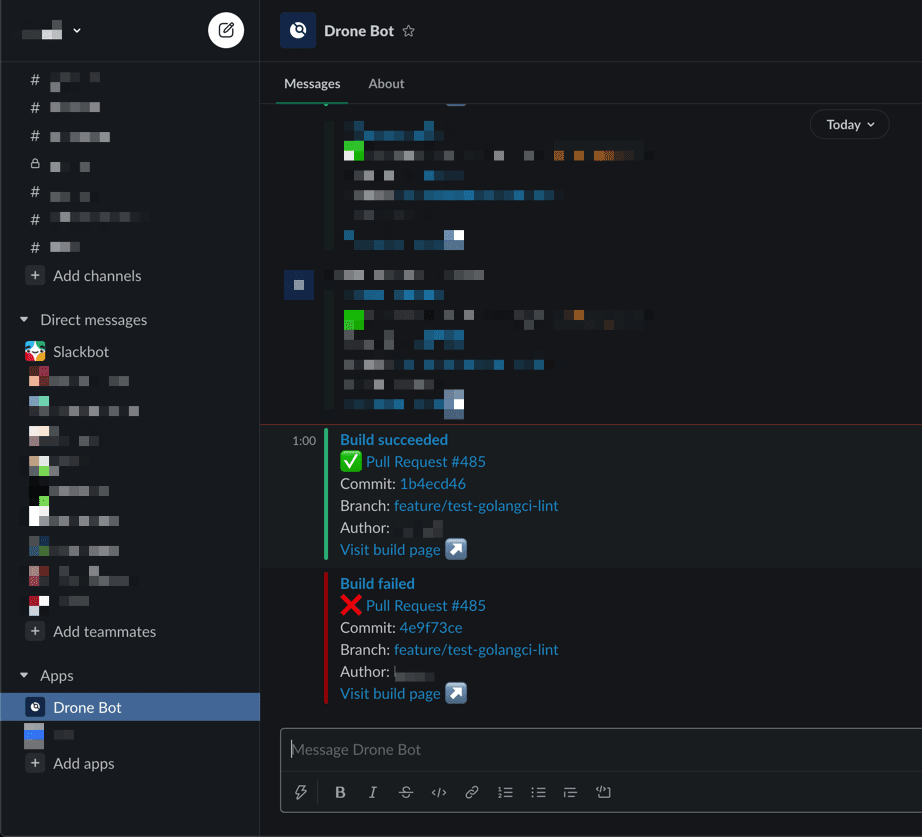This screenshot has width=922, height=837.
Task: Select the Messages tab
Action: [x=312, y=84]
